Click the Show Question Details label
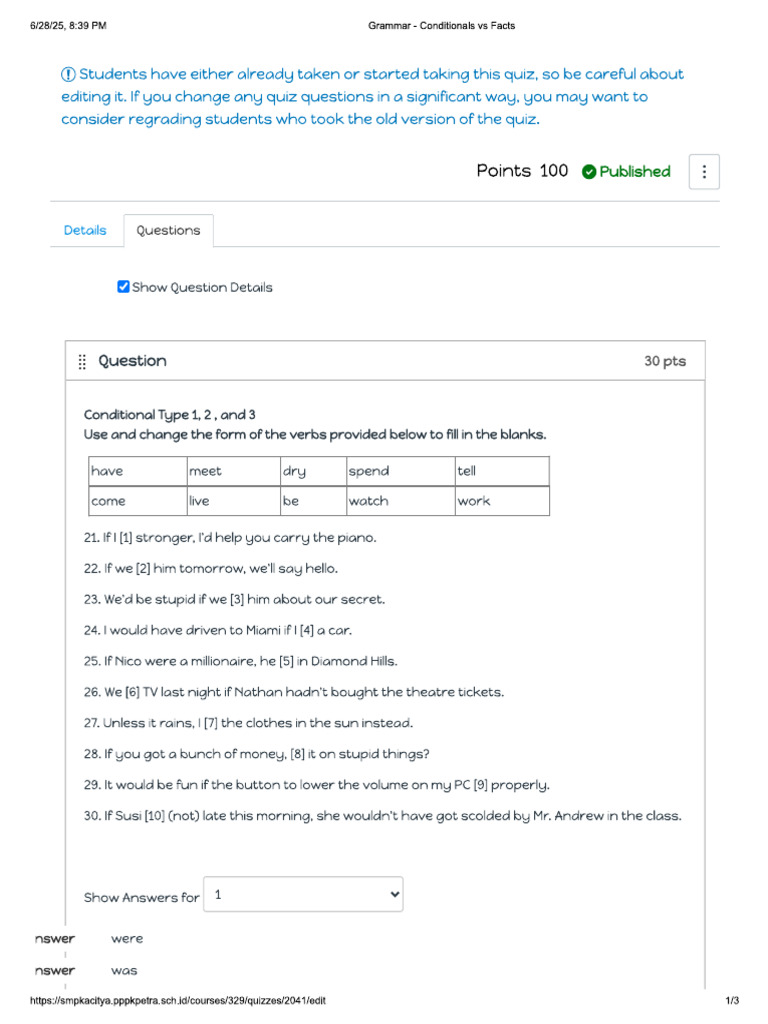 pyautogui.click(x=202, y=287)
